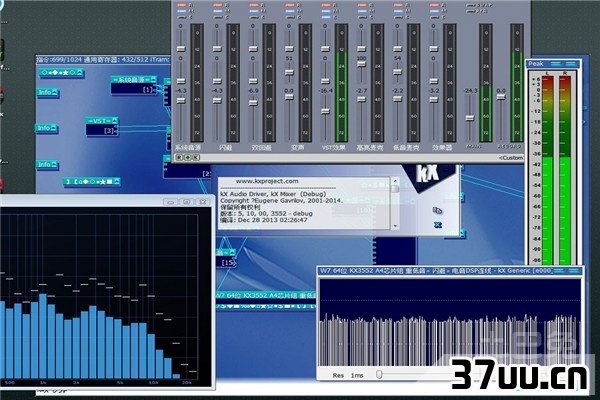
Task: Click the left channel bar of Peak meter
Action: point(548,170)
